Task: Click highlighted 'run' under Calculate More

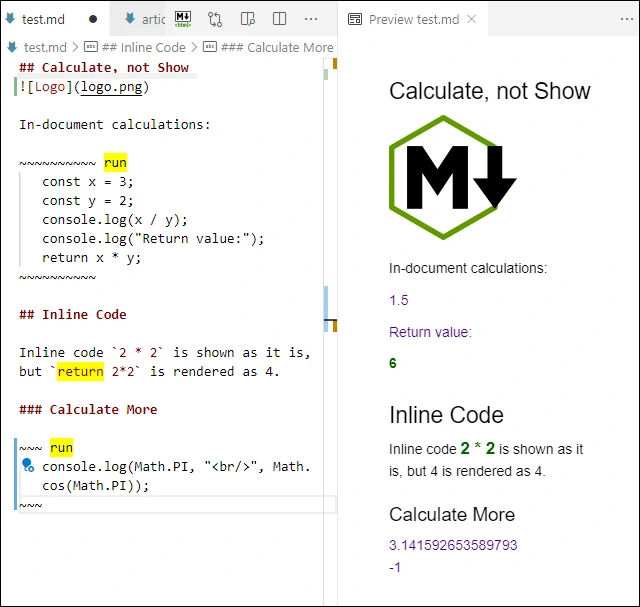Action: (61, 447)
